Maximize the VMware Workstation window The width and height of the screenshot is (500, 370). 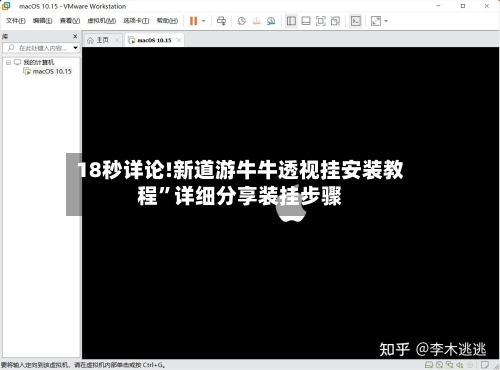tap(463, 6)
